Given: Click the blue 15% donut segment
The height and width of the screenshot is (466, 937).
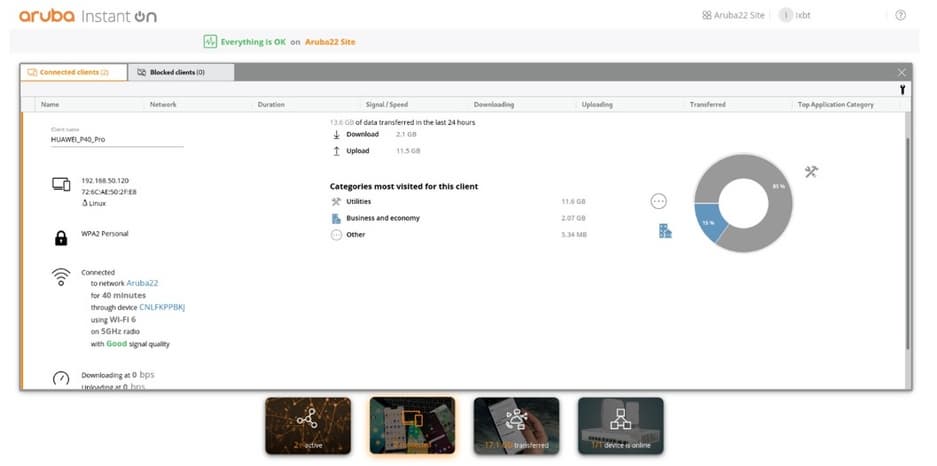Looking at the screenshot, I should (709, 222).
